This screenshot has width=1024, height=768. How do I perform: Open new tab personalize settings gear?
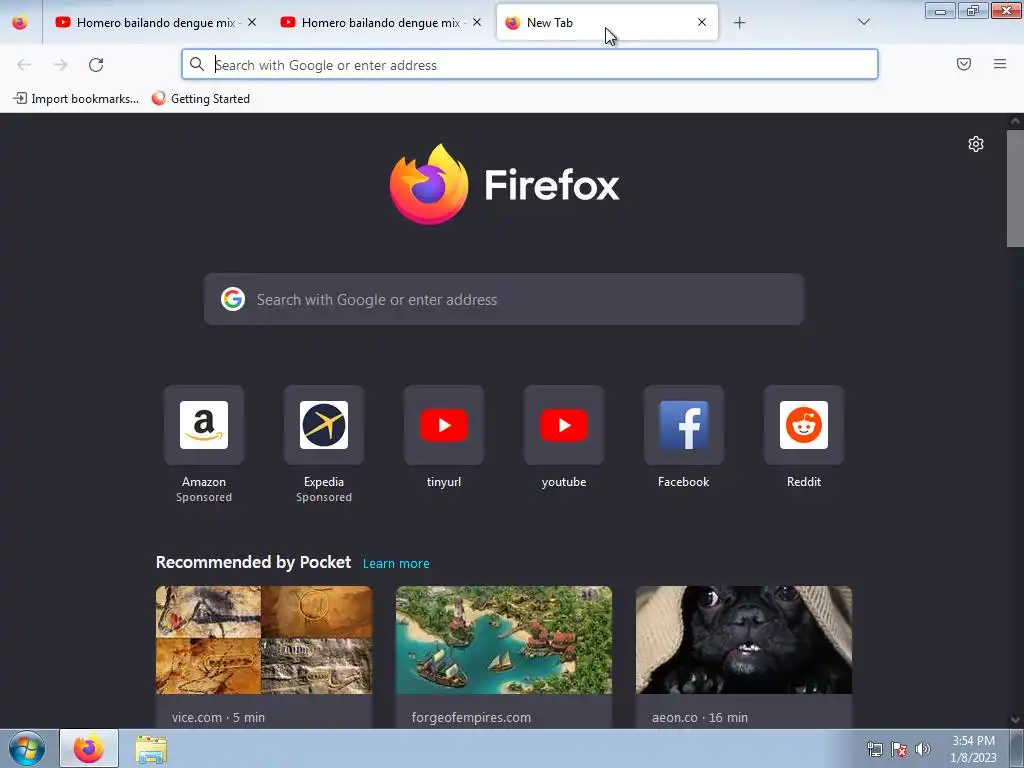click(976, 144)
